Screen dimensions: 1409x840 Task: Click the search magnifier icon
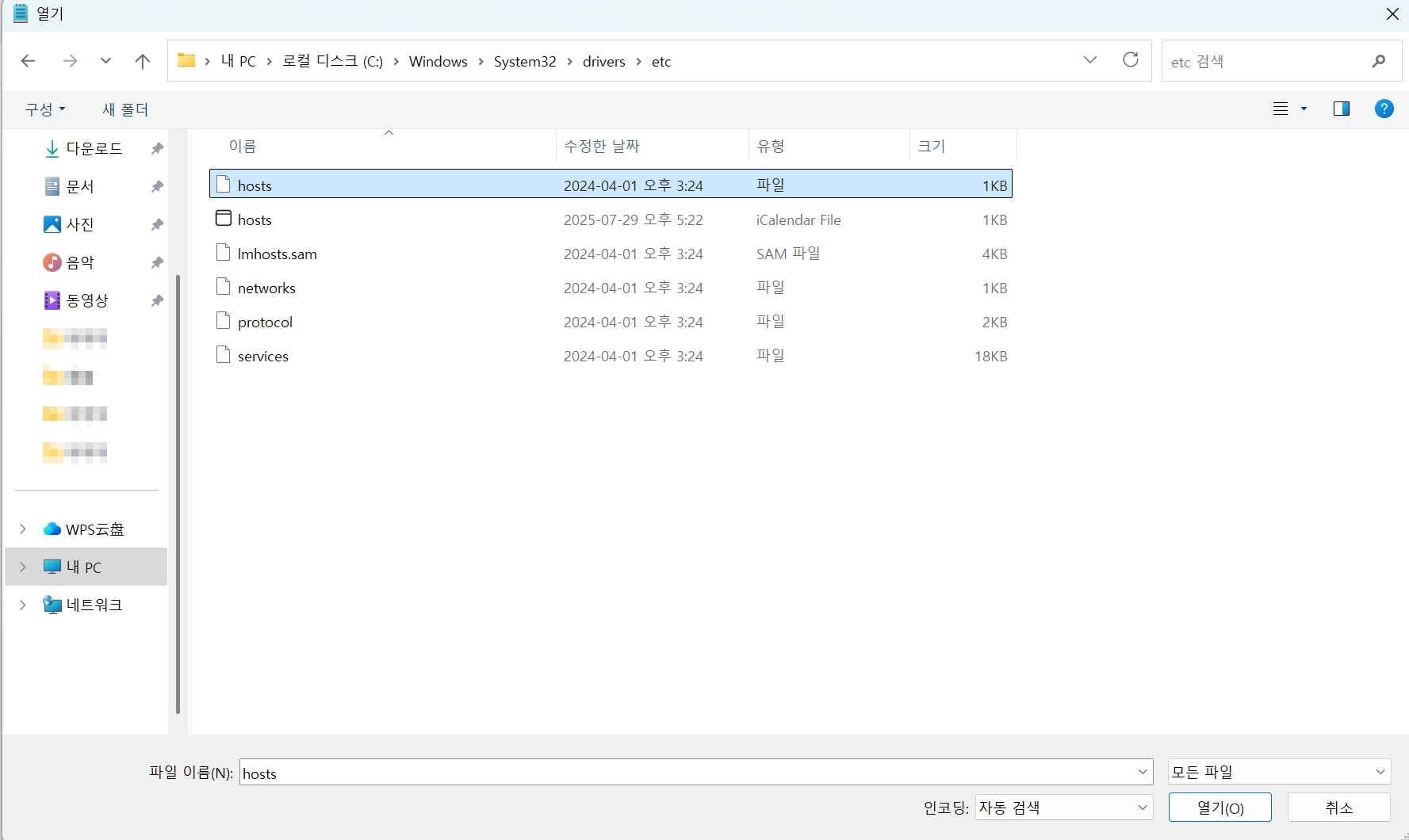1379,61
